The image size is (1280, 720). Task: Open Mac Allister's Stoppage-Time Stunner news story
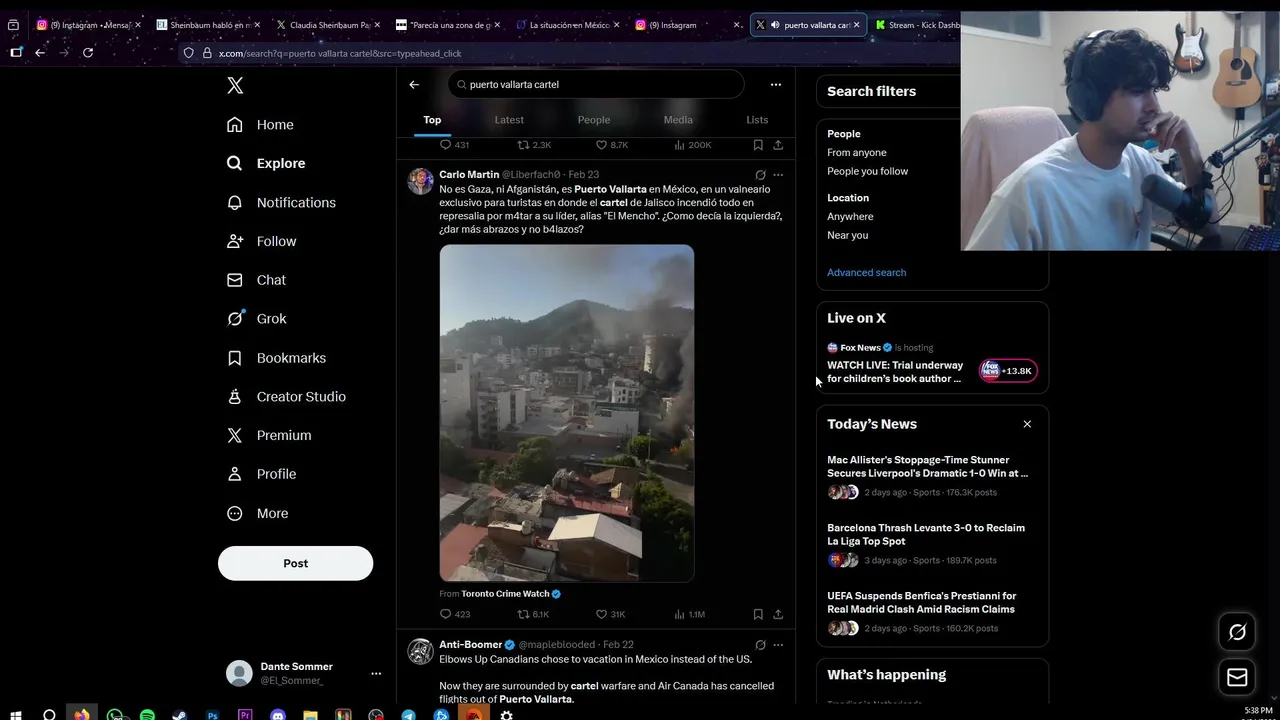pos(927,467)
